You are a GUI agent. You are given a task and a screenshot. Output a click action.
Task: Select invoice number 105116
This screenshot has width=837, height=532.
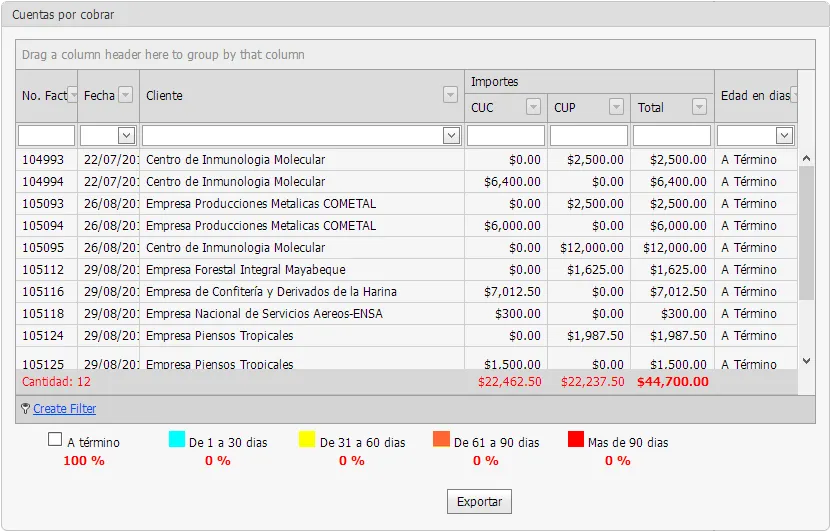point(43,291)
